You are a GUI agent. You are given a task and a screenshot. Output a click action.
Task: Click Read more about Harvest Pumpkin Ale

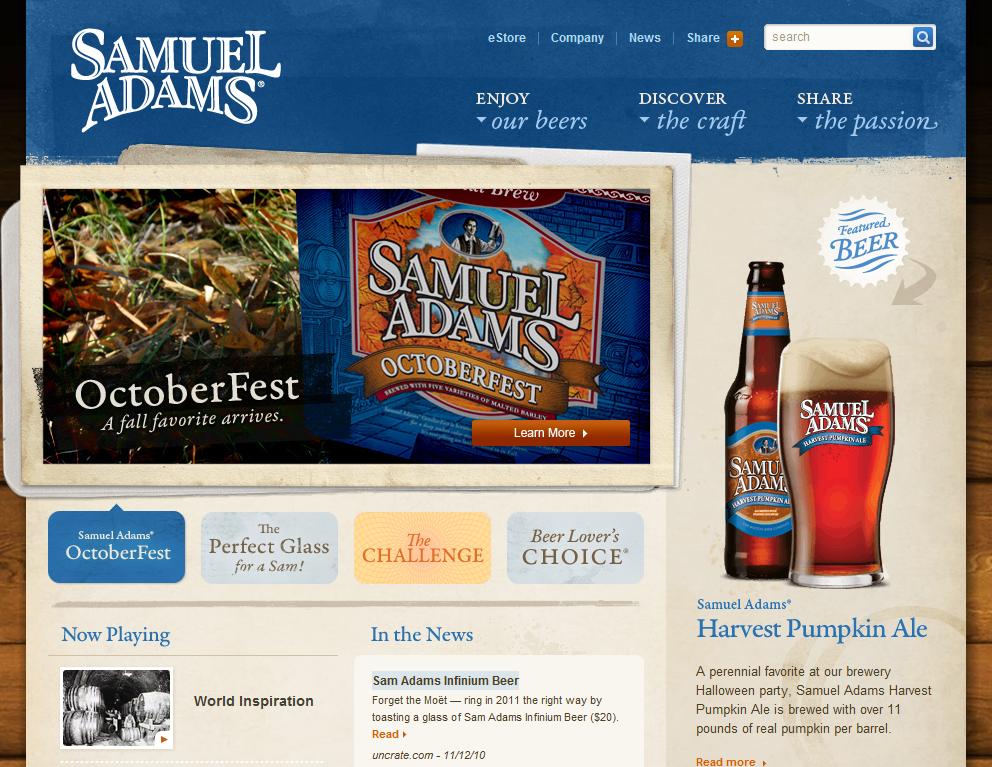pos(731,761)
